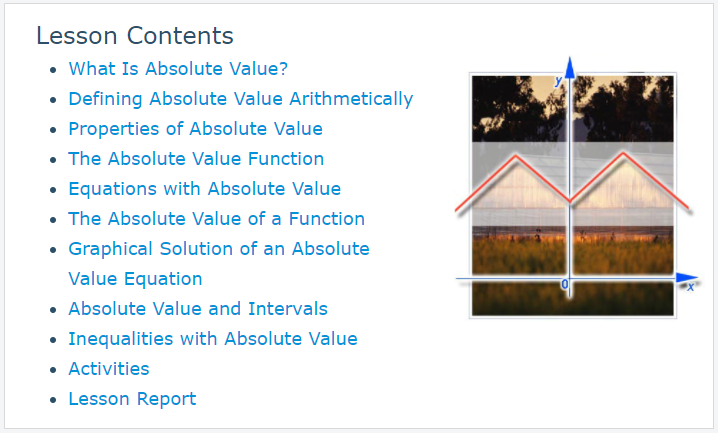
Task: Click the left red peak of graph
Action: pyautogui.click(x=516, y=157)
